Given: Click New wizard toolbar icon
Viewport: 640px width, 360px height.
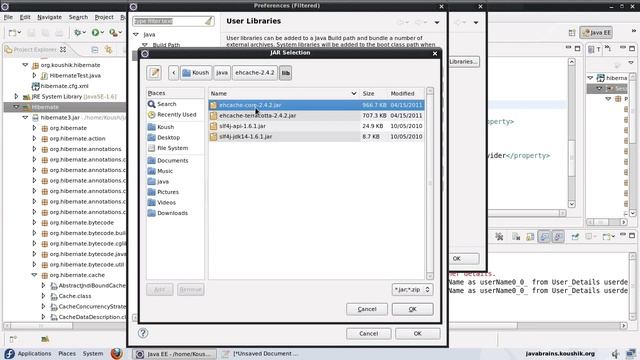Looking at the screenshot, I should (x=13, y=33).
